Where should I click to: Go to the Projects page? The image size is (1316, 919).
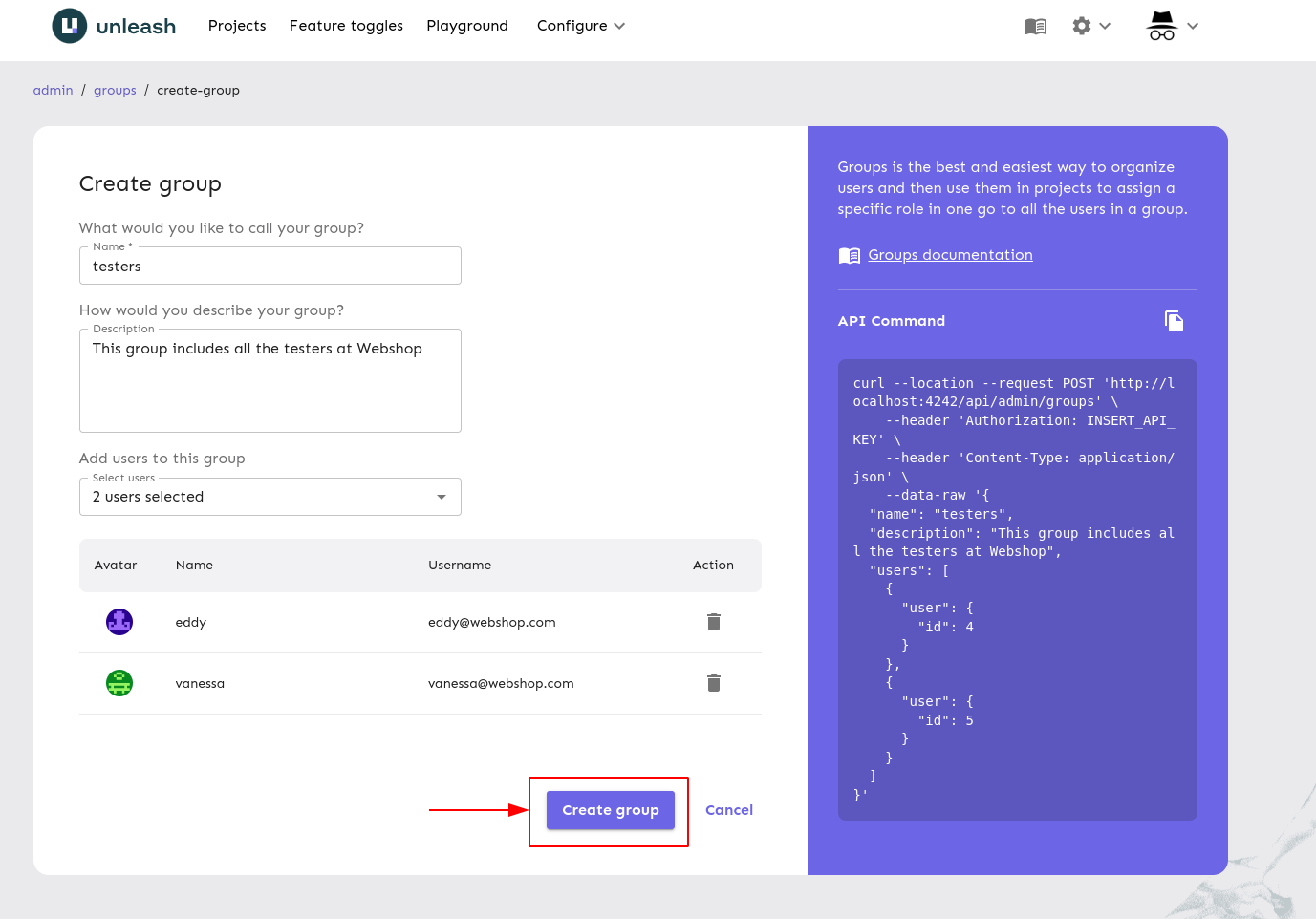click(237, 26)
